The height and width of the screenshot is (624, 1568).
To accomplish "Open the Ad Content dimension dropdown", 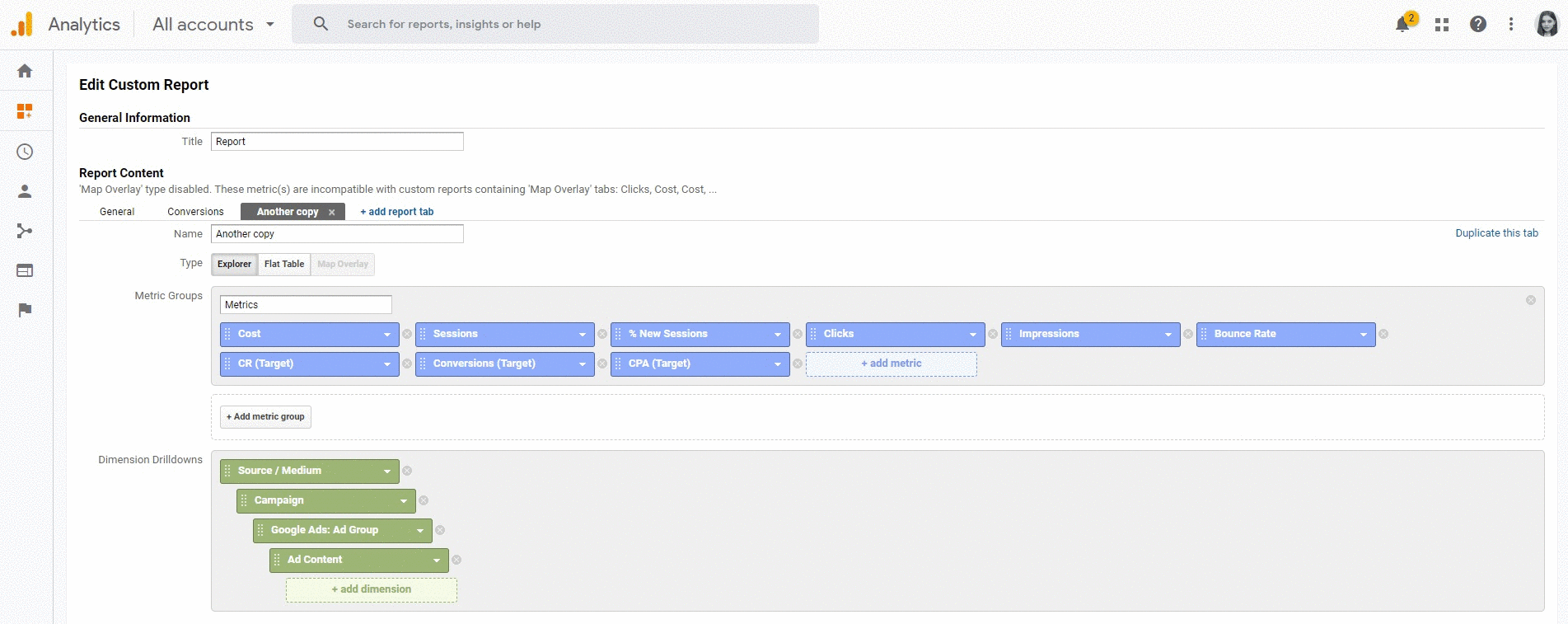I will coord(437,561).
